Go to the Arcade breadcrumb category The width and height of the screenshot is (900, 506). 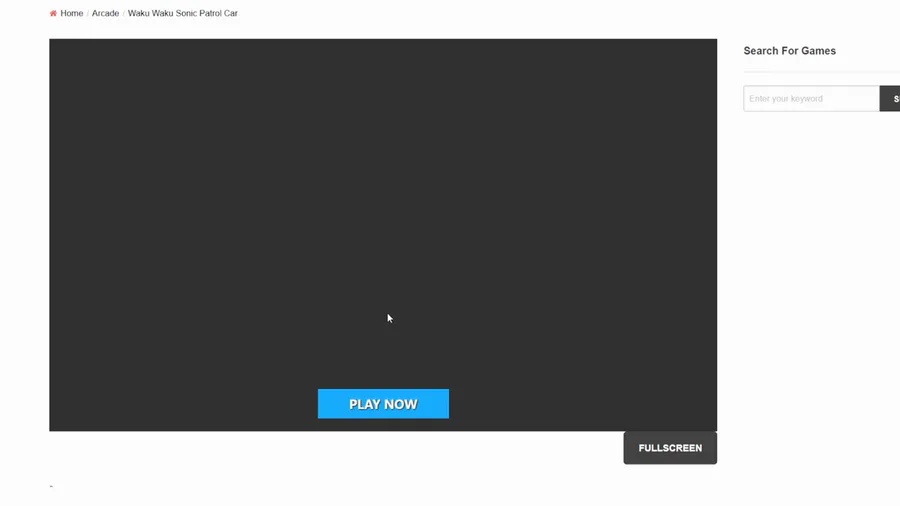[x=106, y=13]
